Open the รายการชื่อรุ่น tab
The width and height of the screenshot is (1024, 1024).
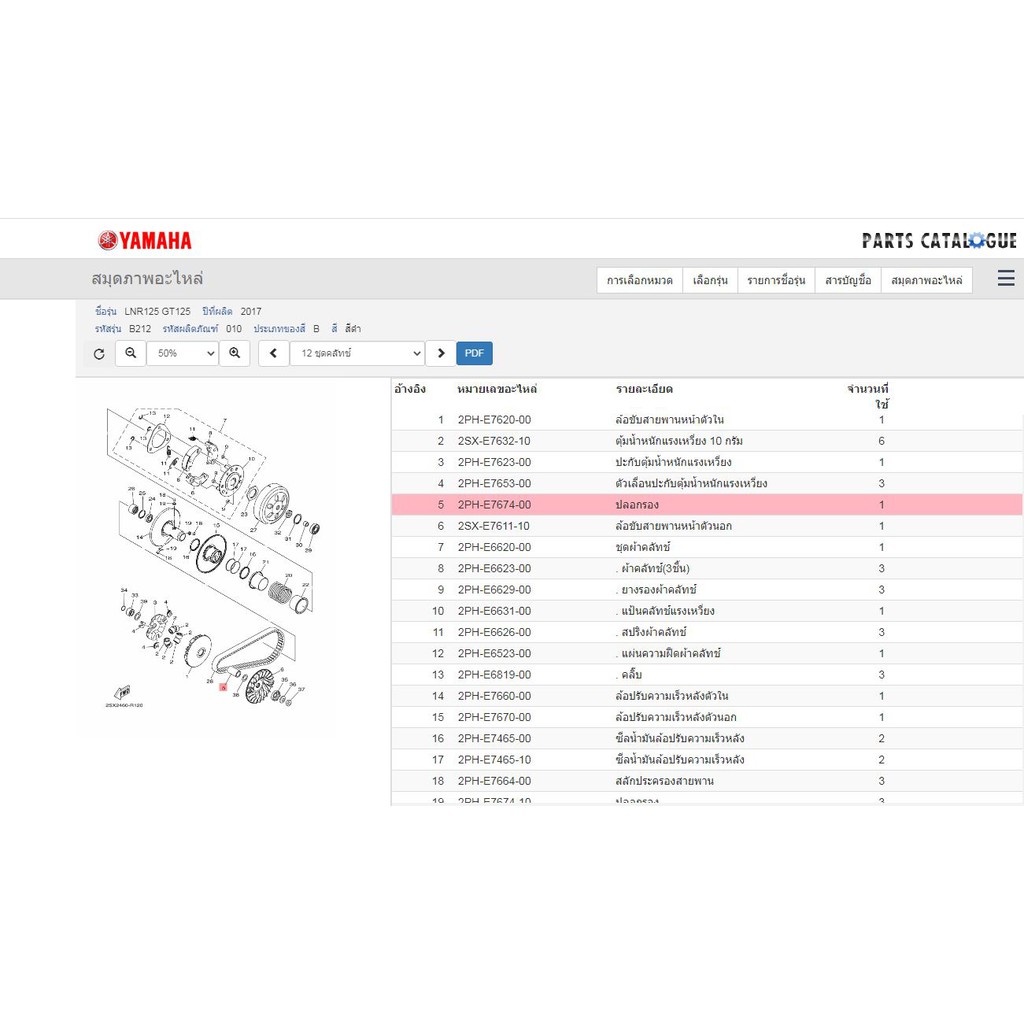[776, 280]
